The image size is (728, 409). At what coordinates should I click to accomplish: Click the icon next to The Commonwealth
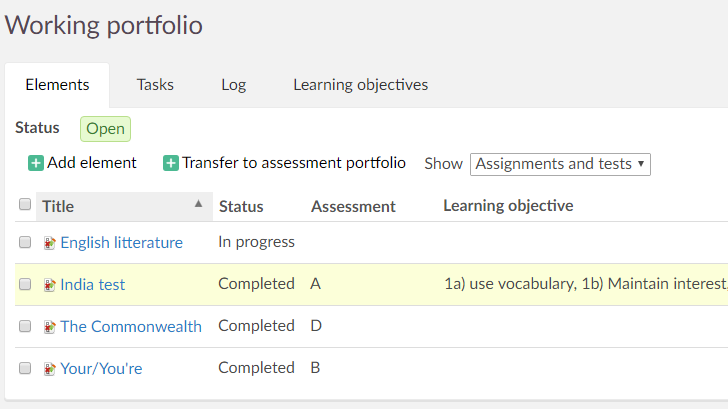[50, 327]
